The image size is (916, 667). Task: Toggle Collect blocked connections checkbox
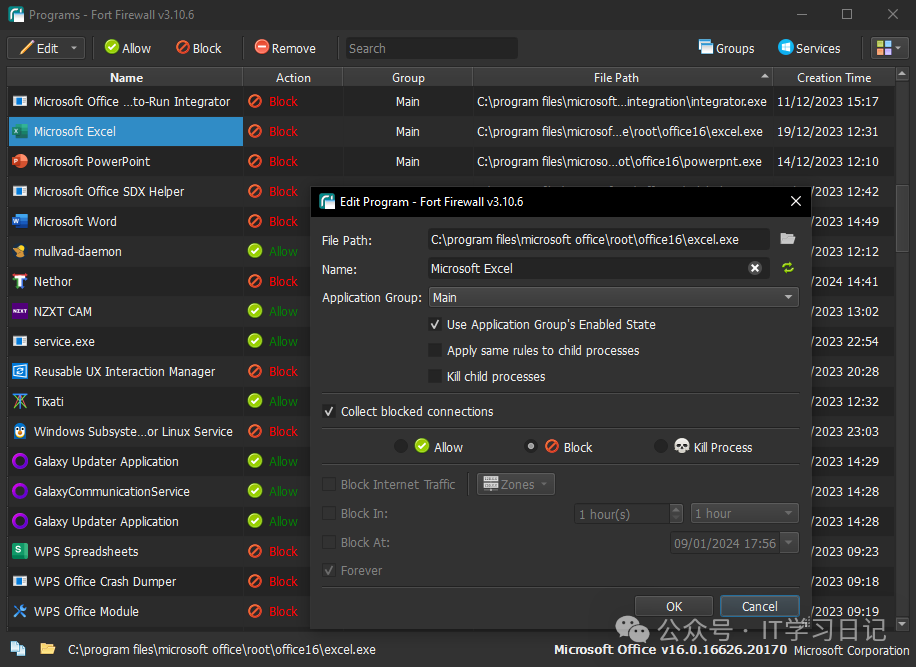[x=329, y=411]
